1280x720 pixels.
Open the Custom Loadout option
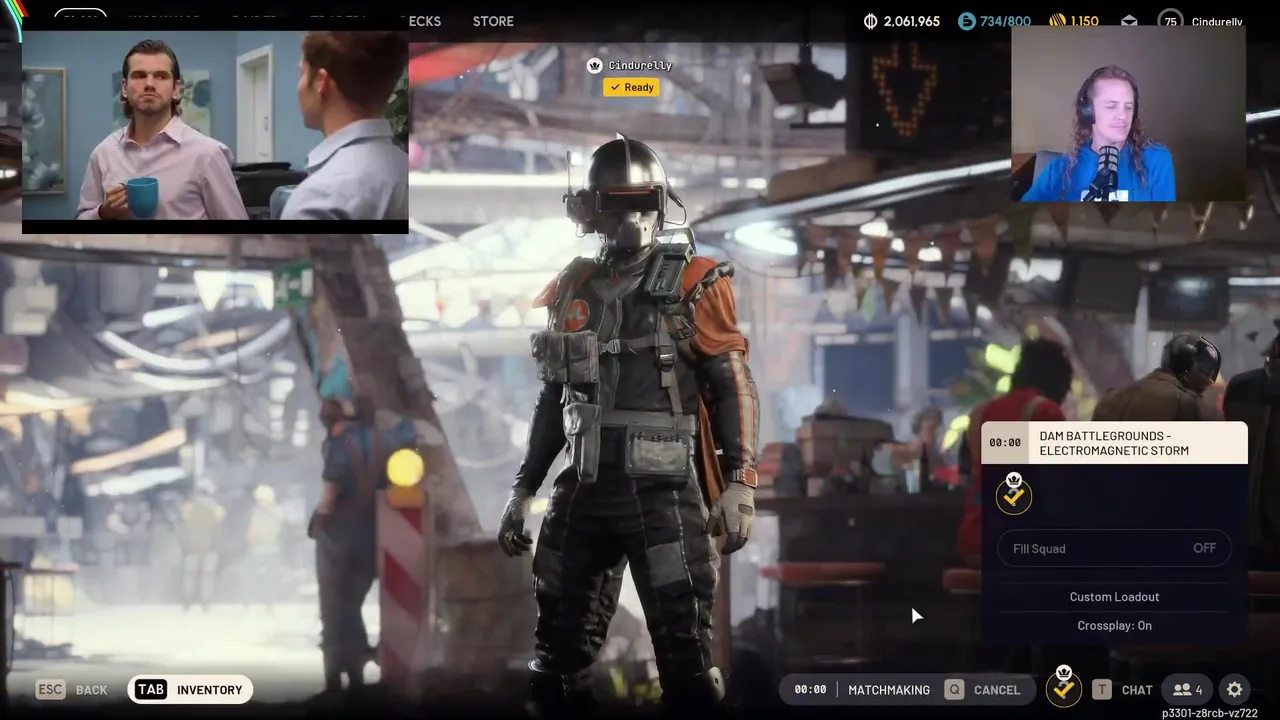click(x=1114, y=597)
